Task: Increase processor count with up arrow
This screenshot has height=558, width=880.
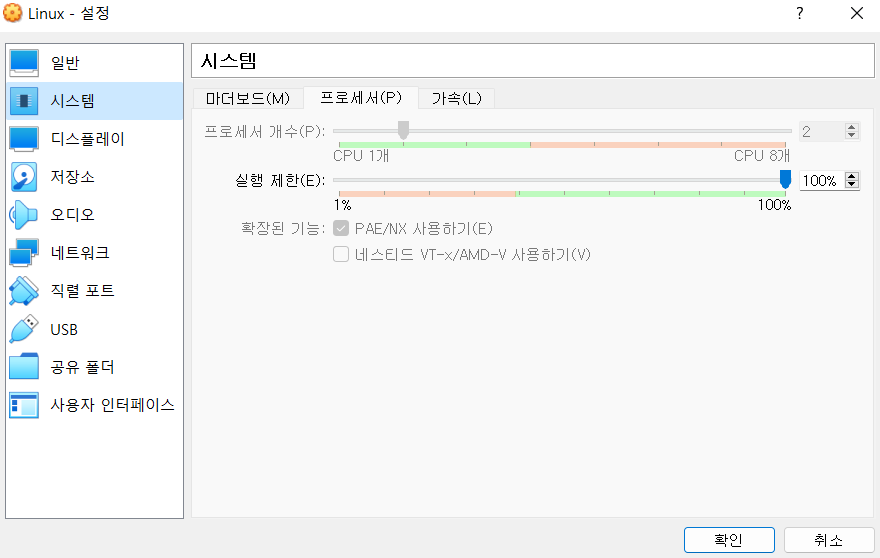Action: tap(851, 127)
